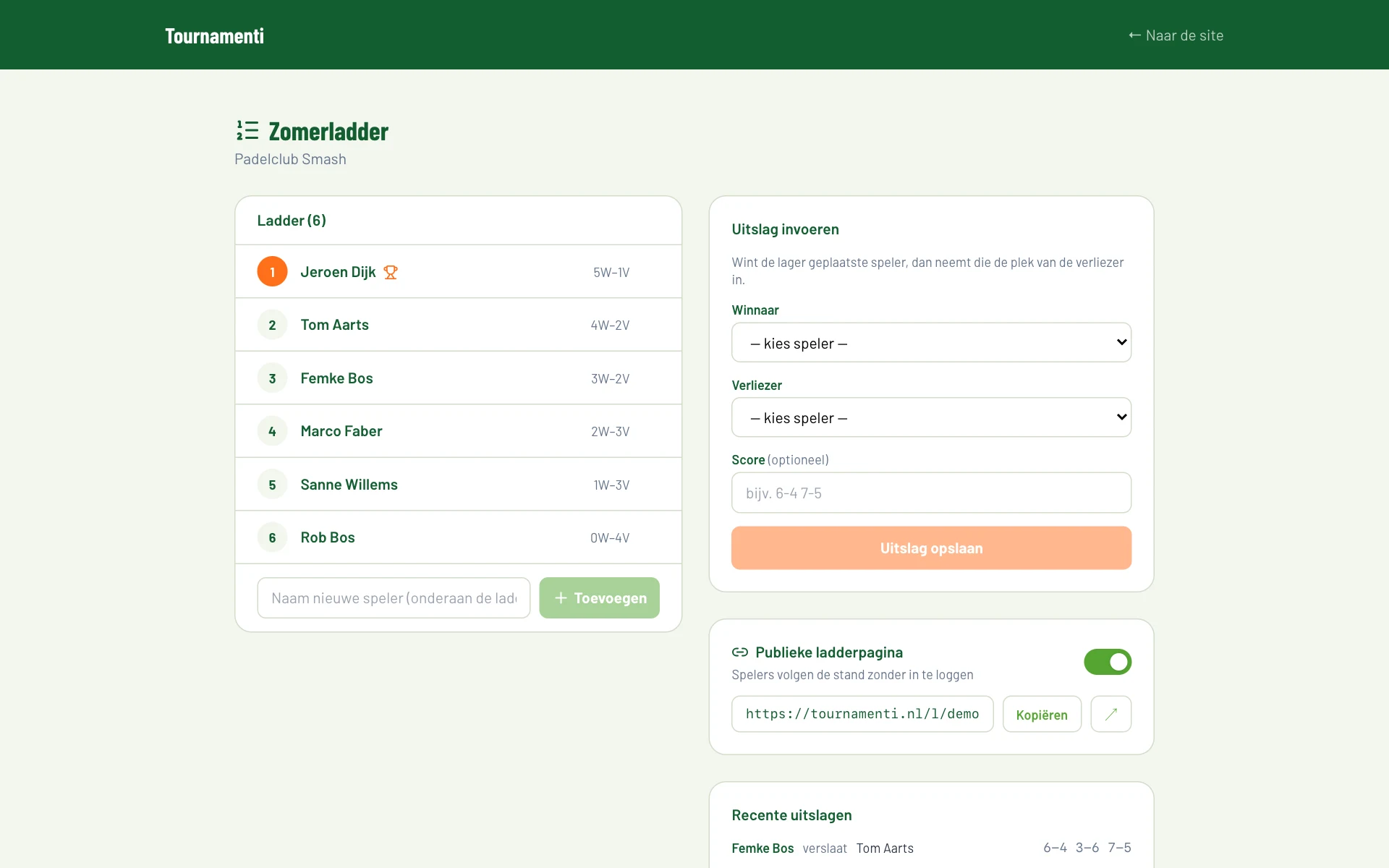Open the Verliezer player dropdown
Viewport: 1389px width, 868px height.
[931, 417]
